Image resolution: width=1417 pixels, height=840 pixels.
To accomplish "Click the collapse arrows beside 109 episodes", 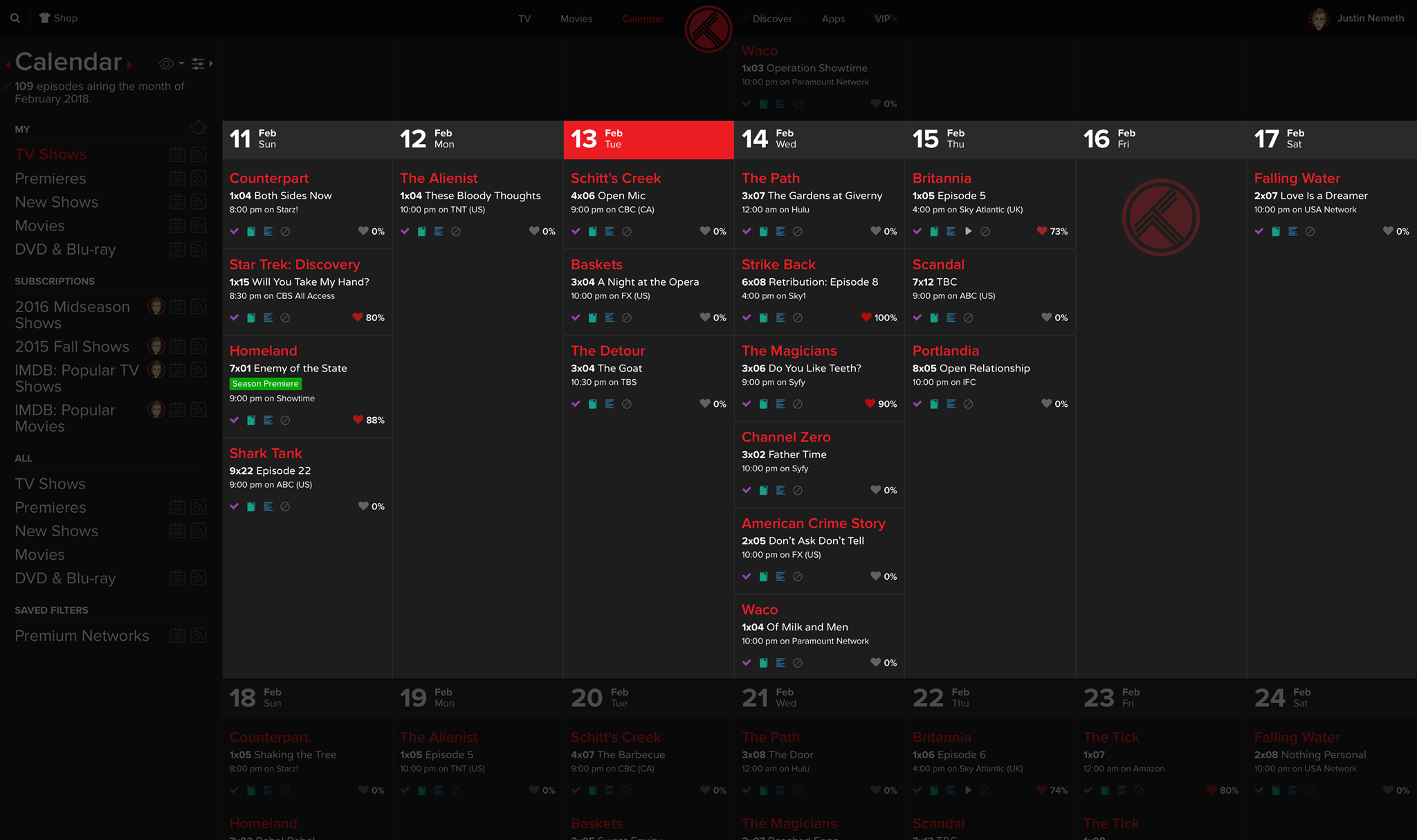I will (x=7, y=86).
